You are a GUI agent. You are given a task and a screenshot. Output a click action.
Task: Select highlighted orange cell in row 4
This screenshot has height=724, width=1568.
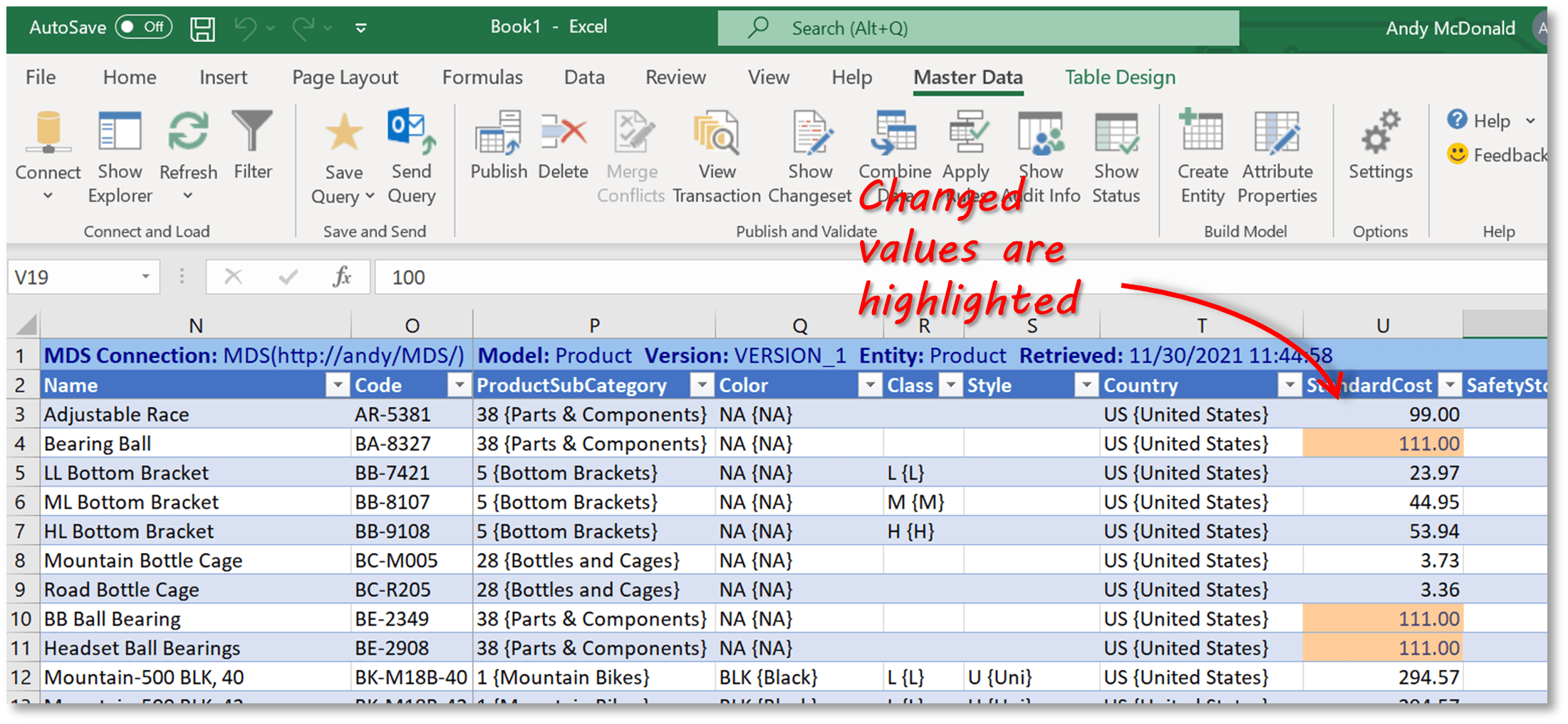pos(1383,443)
